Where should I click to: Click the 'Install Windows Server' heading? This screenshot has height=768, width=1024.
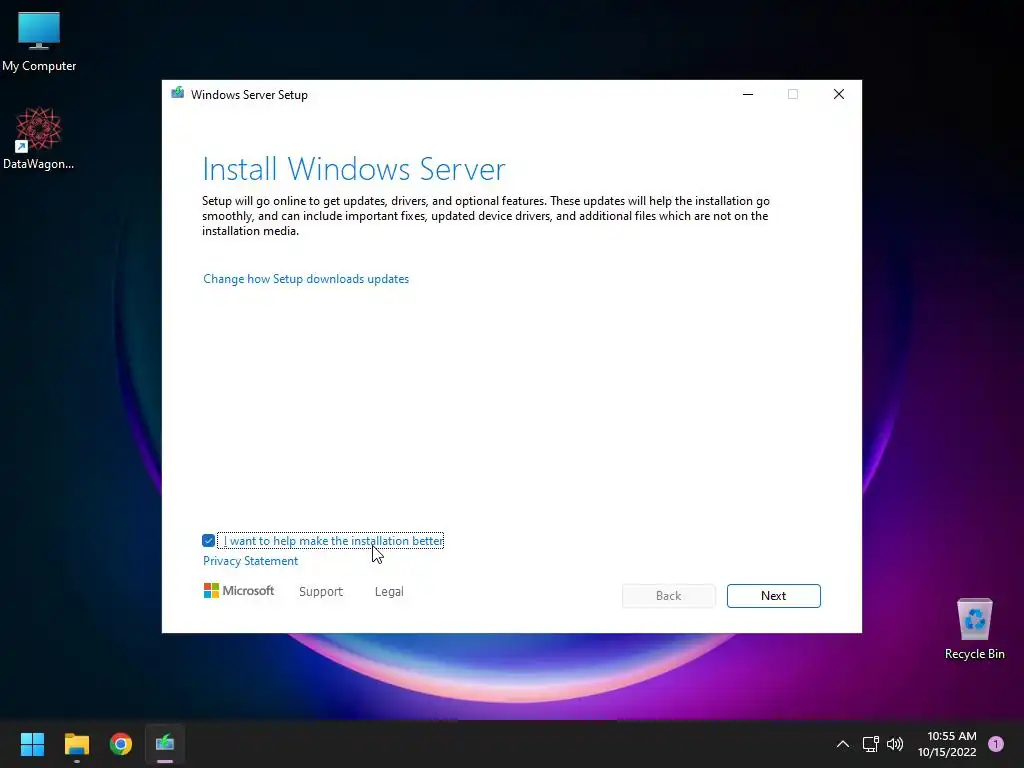click(354, 169)
